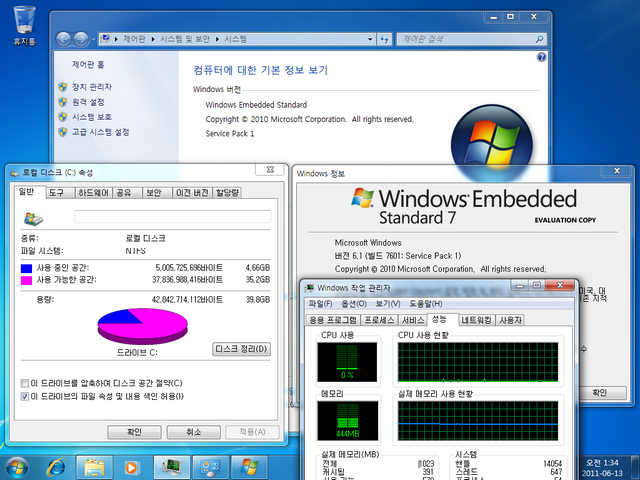Switch to 서비스 tab in Task Manager

click(x=413, y=320)
